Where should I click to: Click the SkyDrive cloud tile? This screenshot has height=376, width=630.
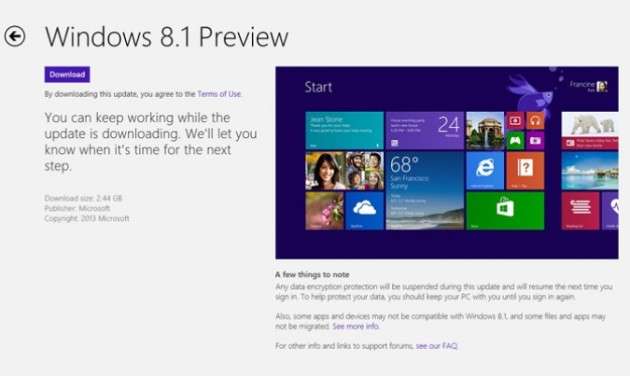[x=364, y=210]
